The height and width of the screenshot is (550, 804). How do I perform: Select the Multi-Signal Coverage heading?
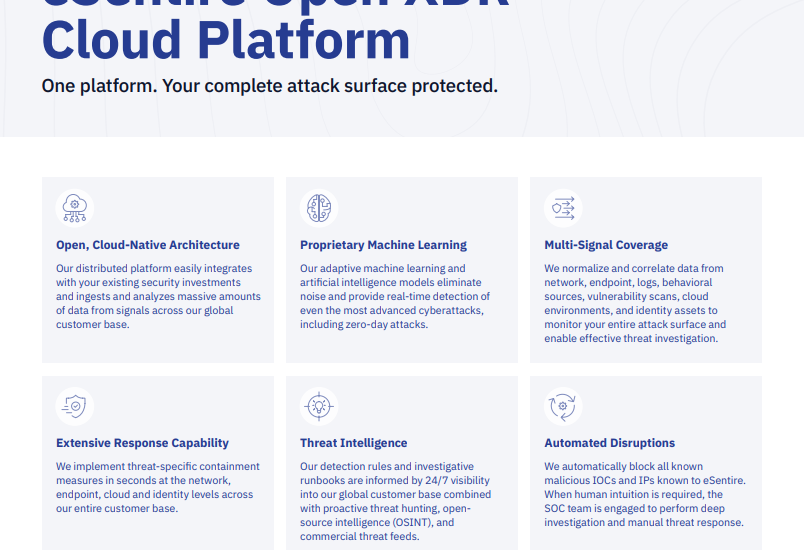click(x=606, y=245)
